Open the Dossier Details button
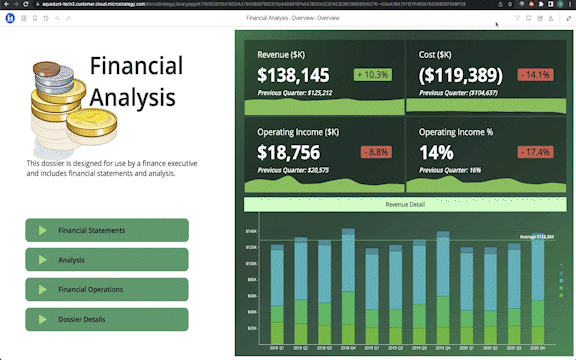The image size is (576, 360). point(107,319)
